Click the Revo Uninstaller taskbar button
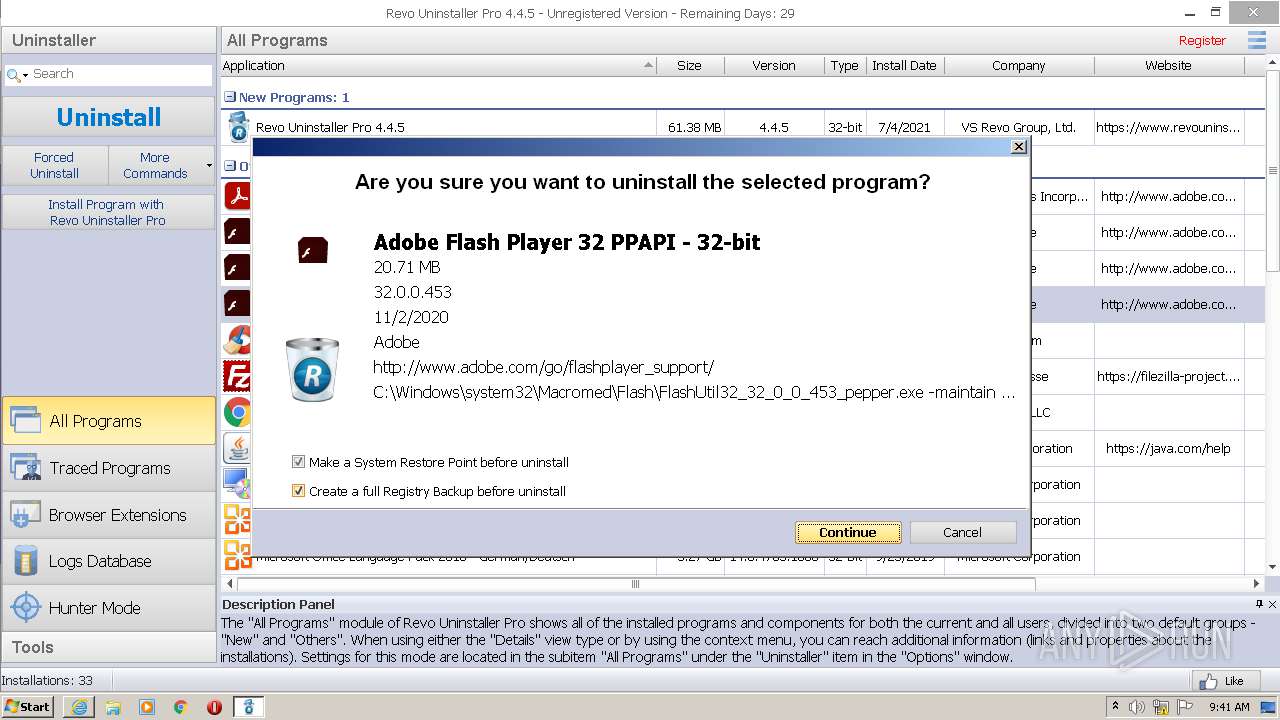 248,707
